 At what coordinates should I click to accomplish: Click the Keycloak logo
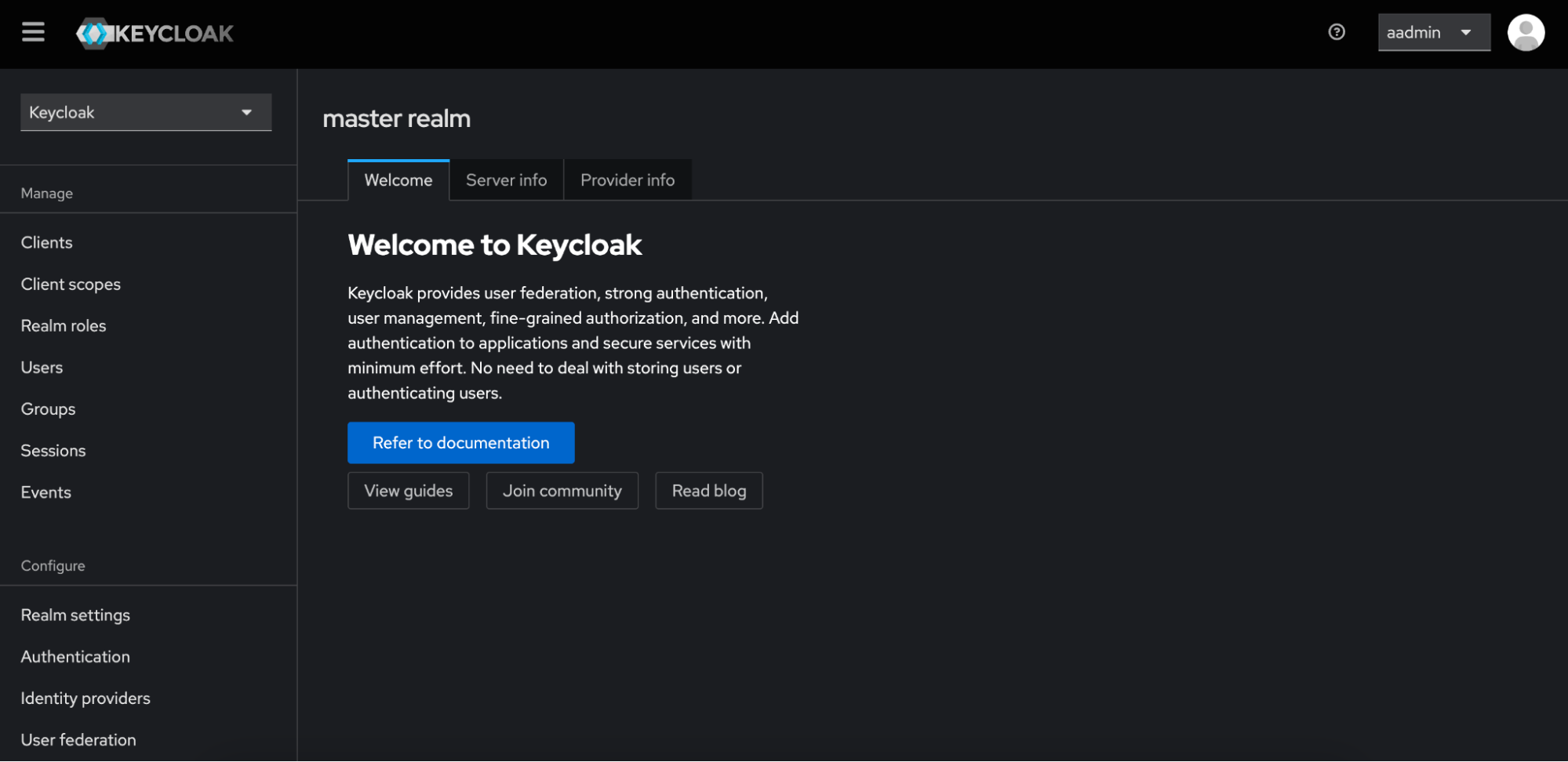point(155,33)
